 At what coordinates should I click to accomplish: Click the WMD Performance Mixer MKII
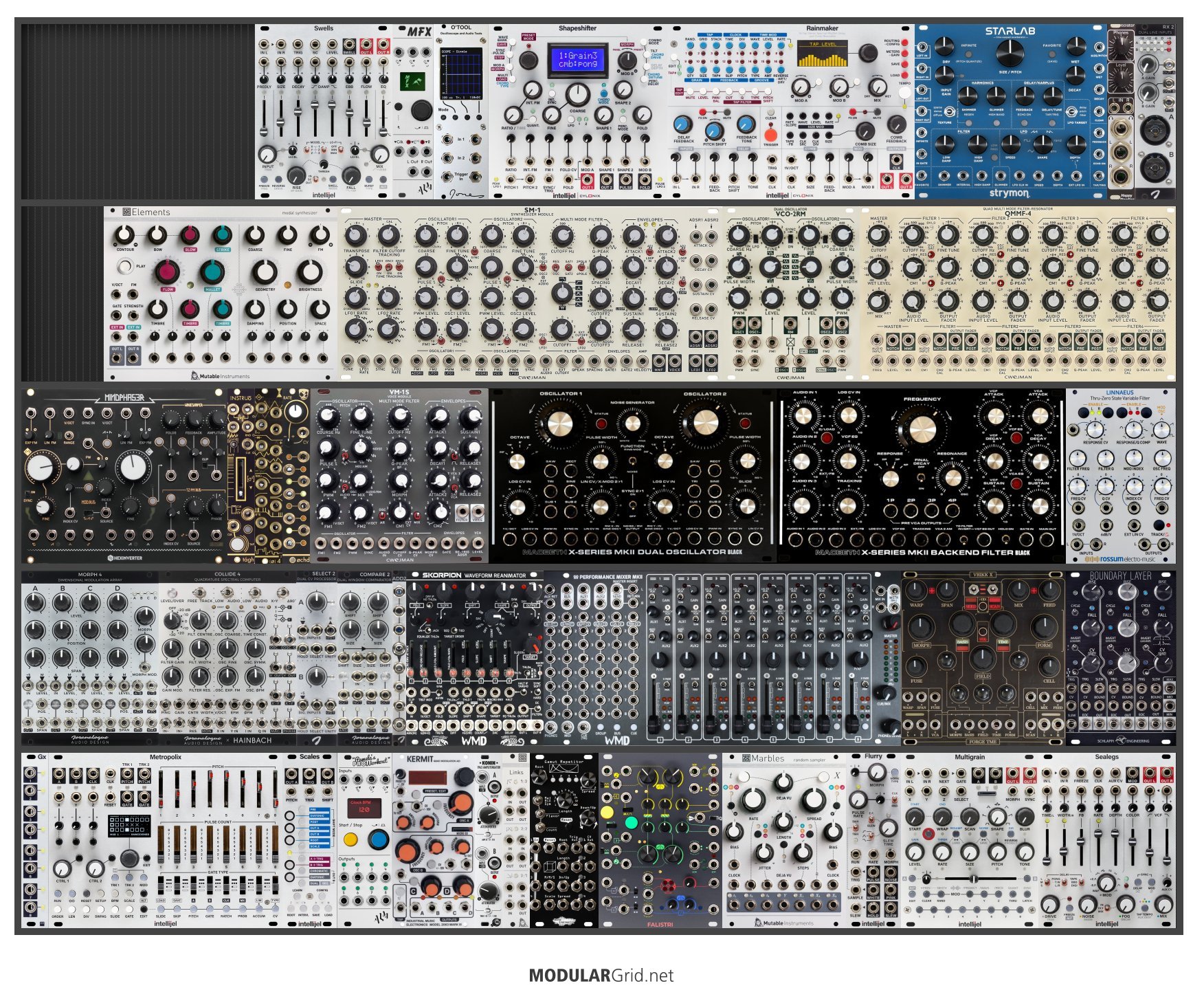tap(722, 658)
